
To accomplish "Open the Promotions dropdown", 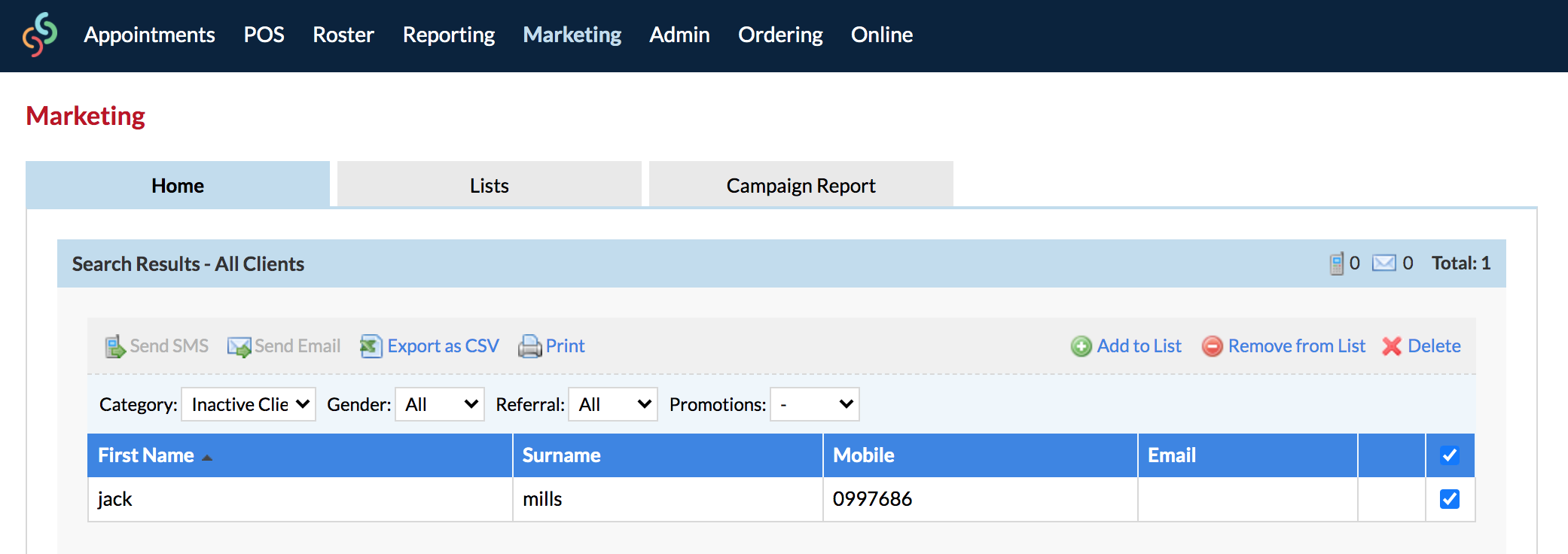I will click(x=815, y=404).
